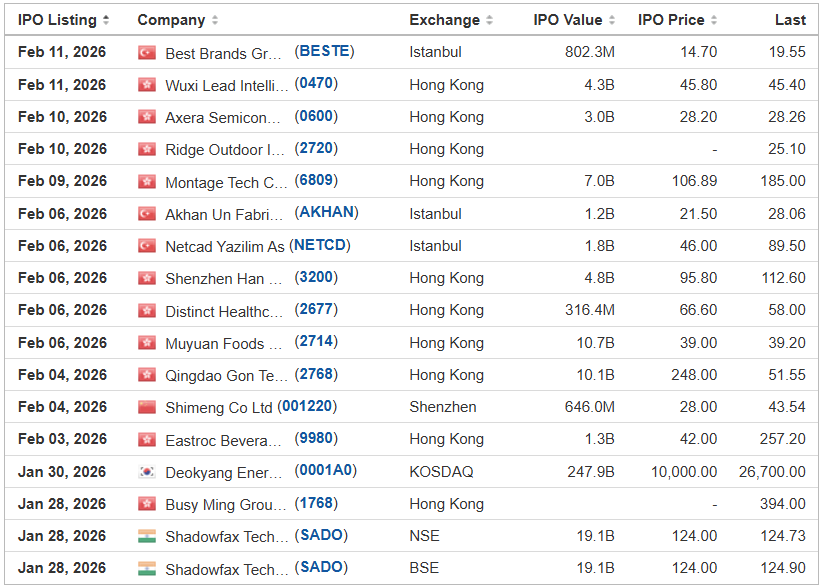823x587 pixels.
Task: Click Hong Kong flag beside Ridge Outdoor
Action: tap(147, 149)
